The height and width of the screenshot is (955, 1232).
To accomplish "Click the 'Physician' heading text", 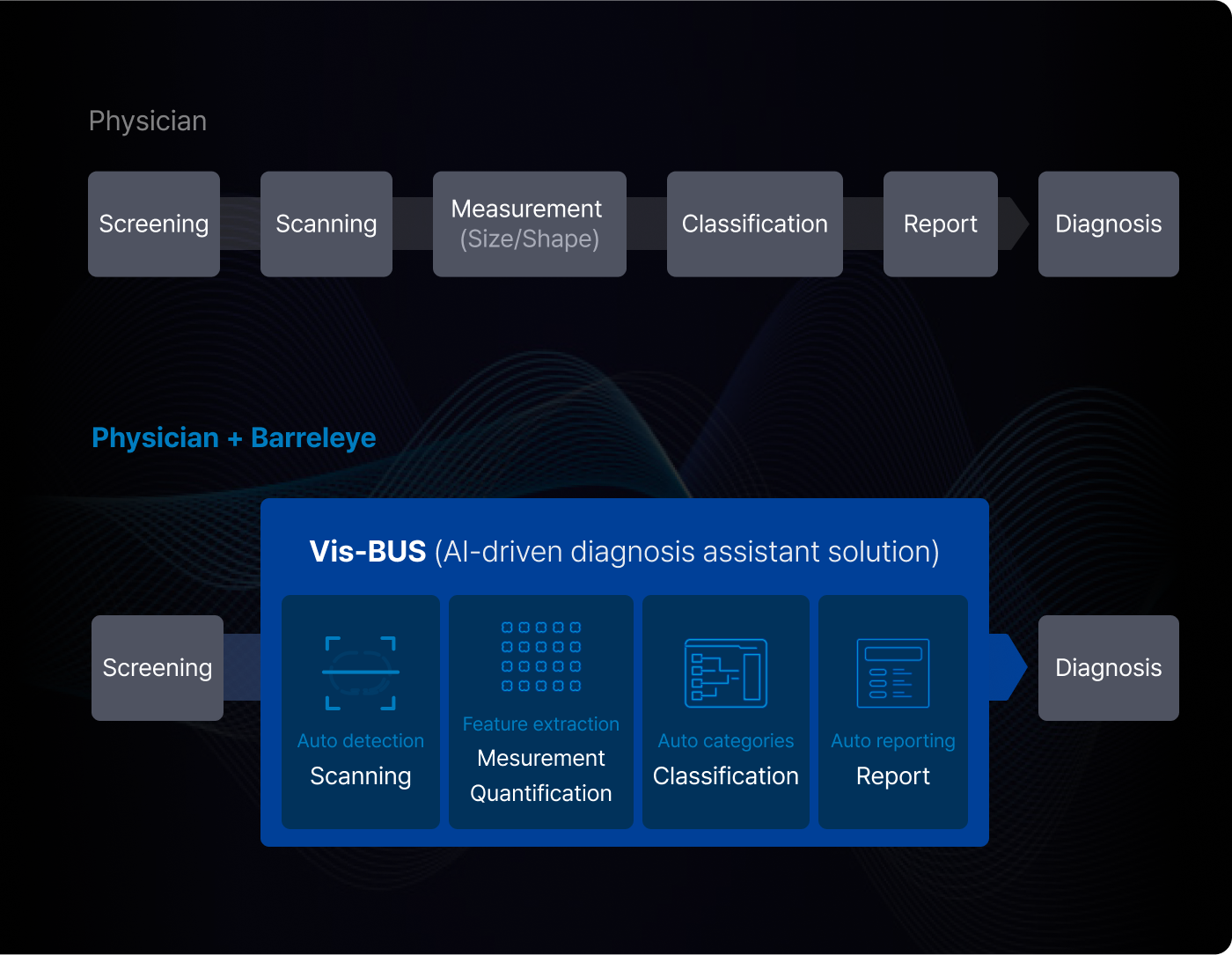I will pyautogui.click(x=148, y=121).
